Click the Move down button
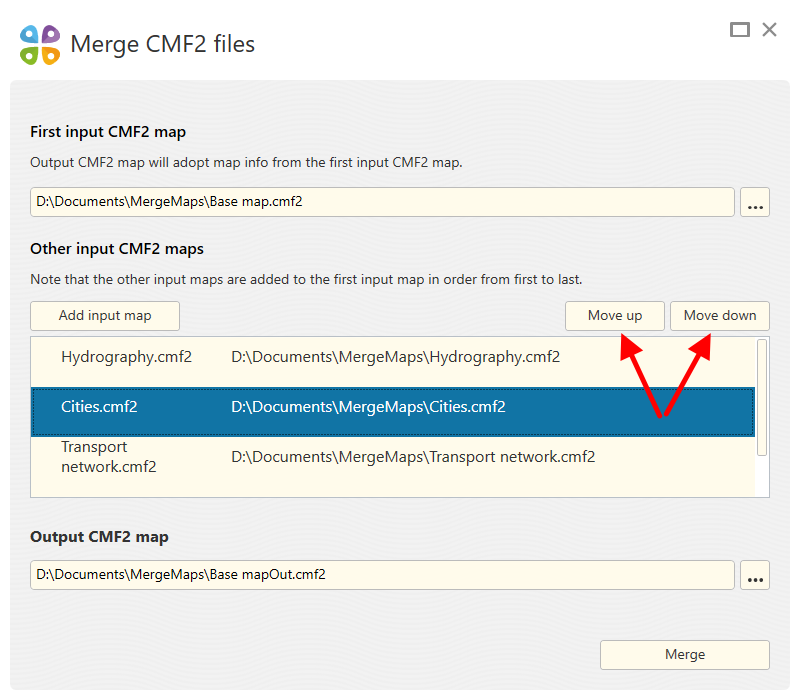 pos(719,315)
